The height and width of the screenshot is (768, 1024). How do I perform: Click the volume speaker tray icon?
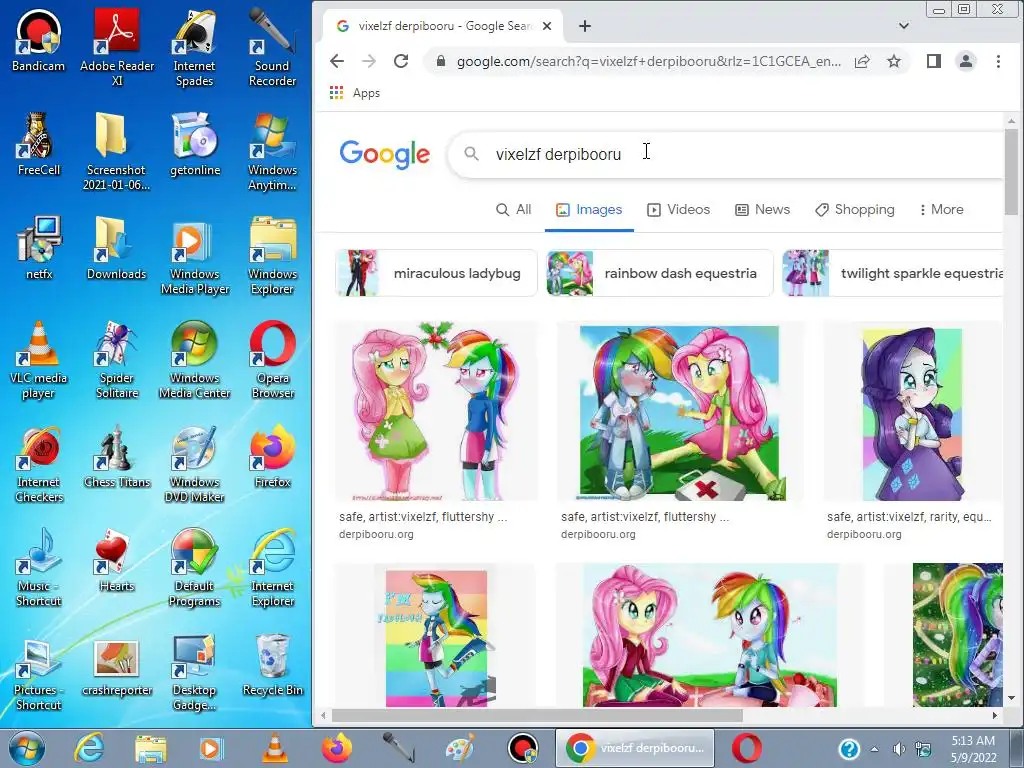[x=899, y=749]
